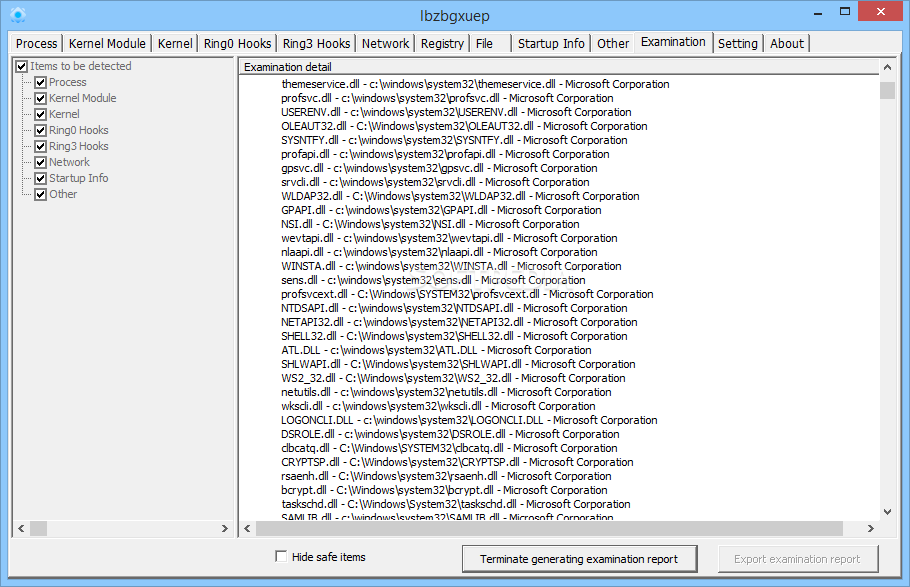
Task: Uncheck the Ring3 Hooks checkbox in tree
Action: (x=40, y=146)
